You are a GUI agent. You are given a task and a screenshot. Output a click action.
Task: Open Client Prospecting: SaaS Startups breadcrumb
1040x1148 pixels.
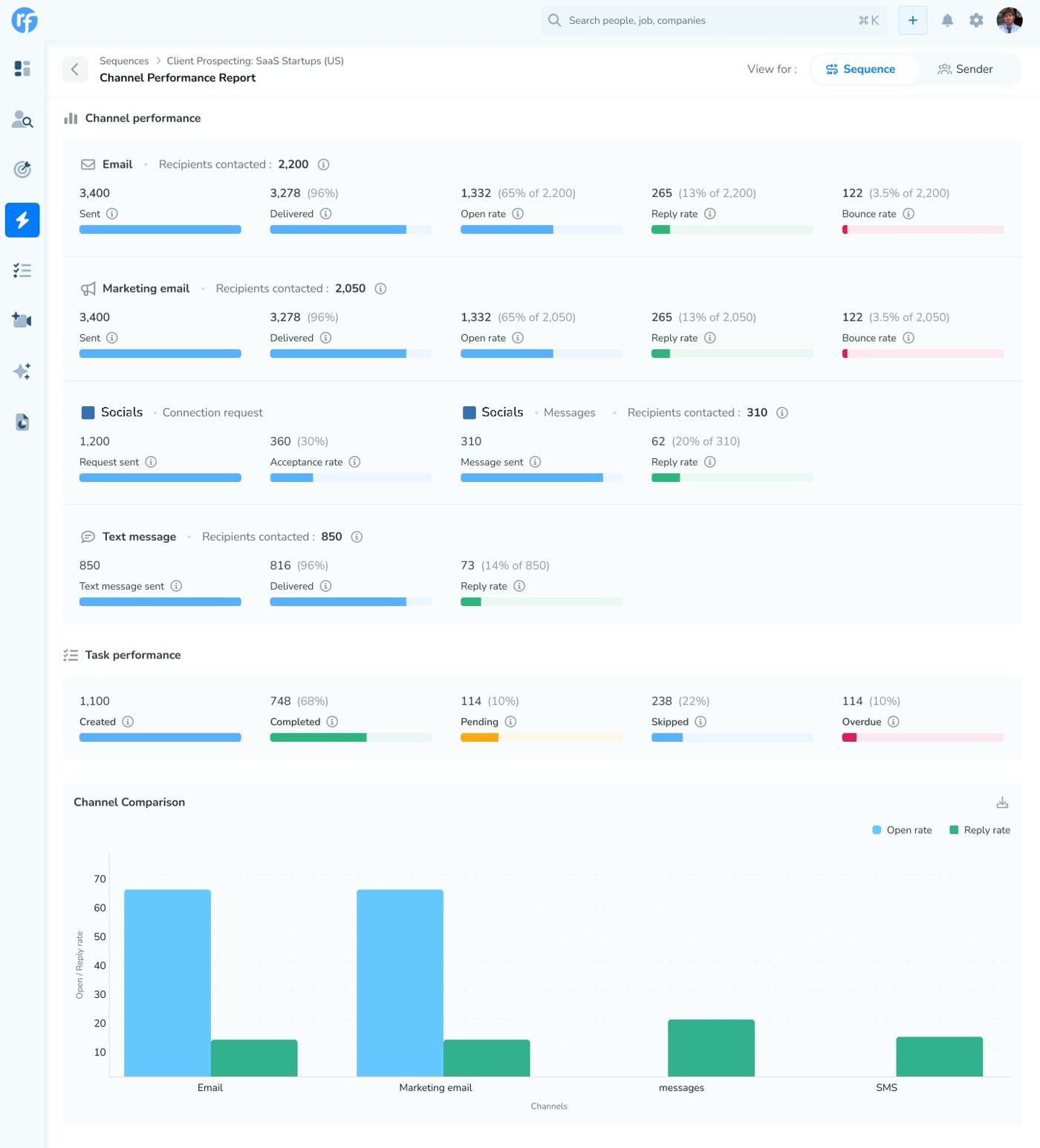click(255, 61)
